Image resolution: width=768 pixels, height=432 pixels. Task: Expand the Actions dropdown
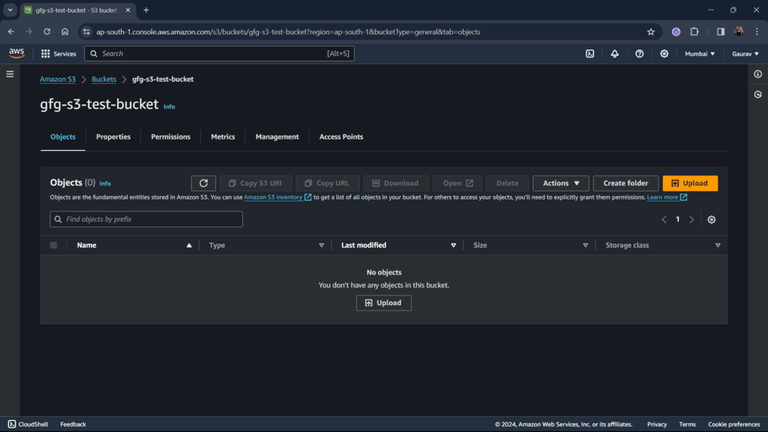[x=561, y=183]
